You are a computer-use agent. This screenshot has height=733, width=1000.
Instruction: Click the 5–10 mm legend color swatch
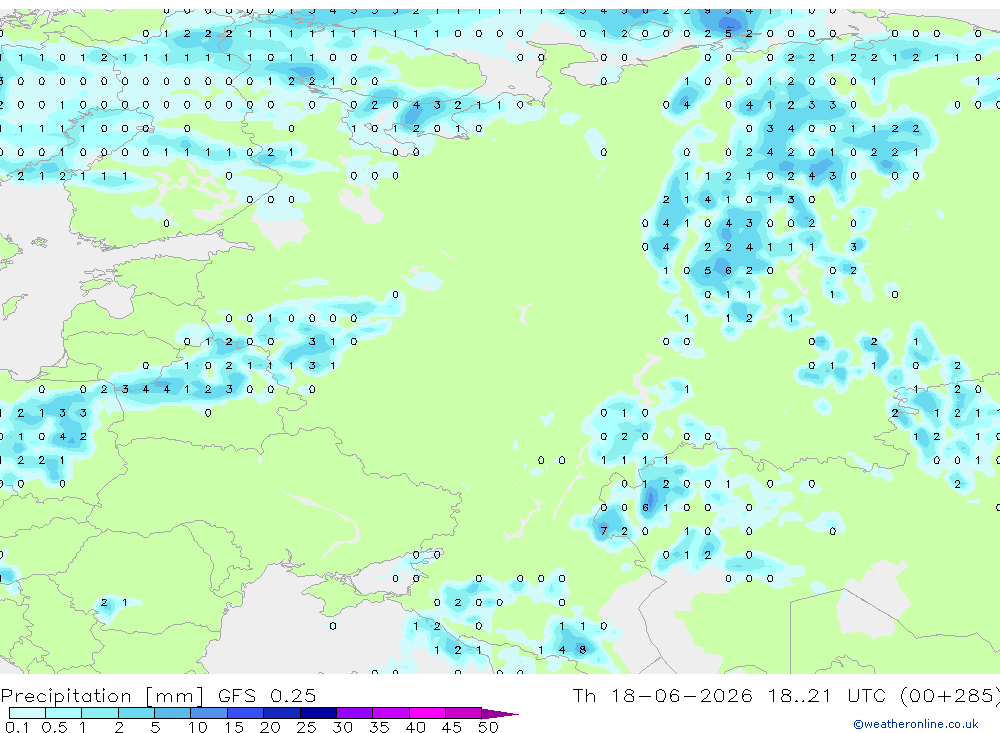click(173, 713)
